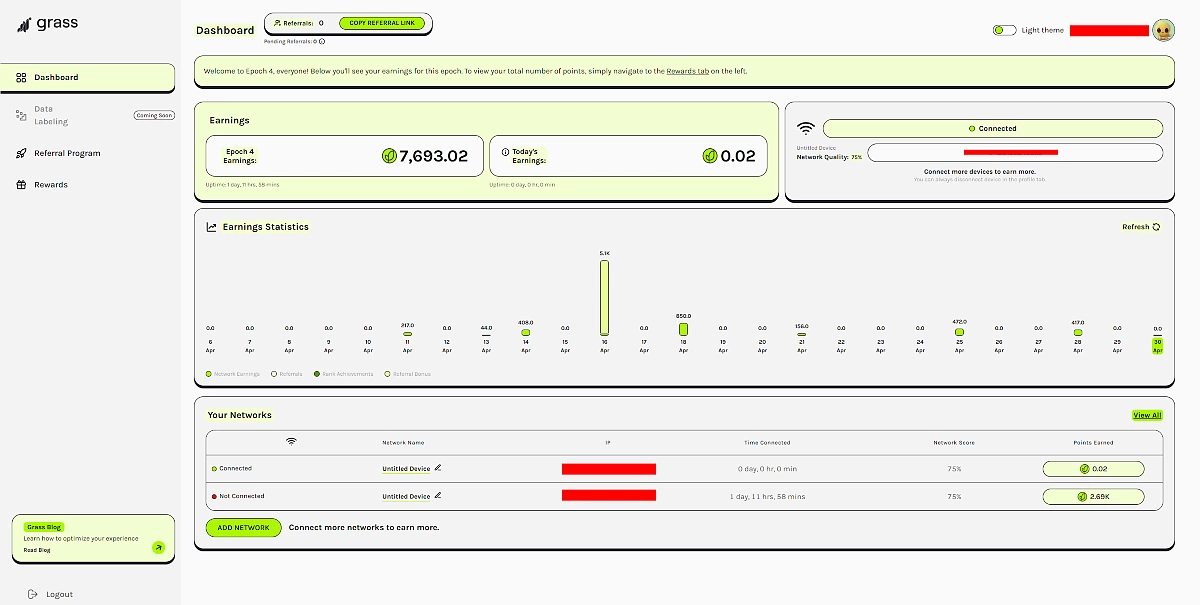Edit name of the Not Connected device
This screenshot has height=605, width=1200.
[438, 496]
